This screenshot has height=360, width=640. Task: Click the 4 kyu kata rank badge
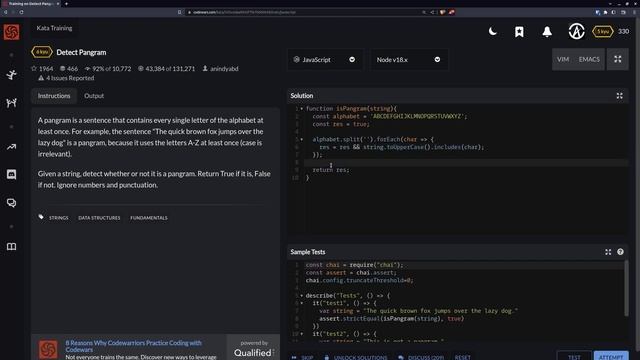[42, 52]
